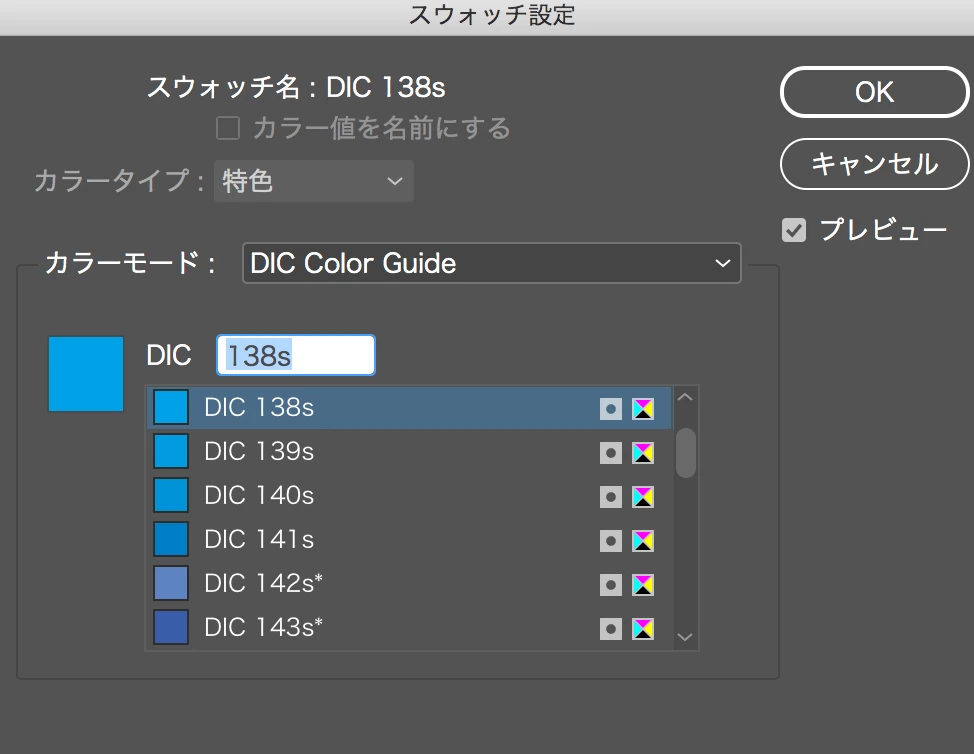Viewport: 974px width, 754px height.
Task: Click the DIC number input field
Action: point(296,355)
